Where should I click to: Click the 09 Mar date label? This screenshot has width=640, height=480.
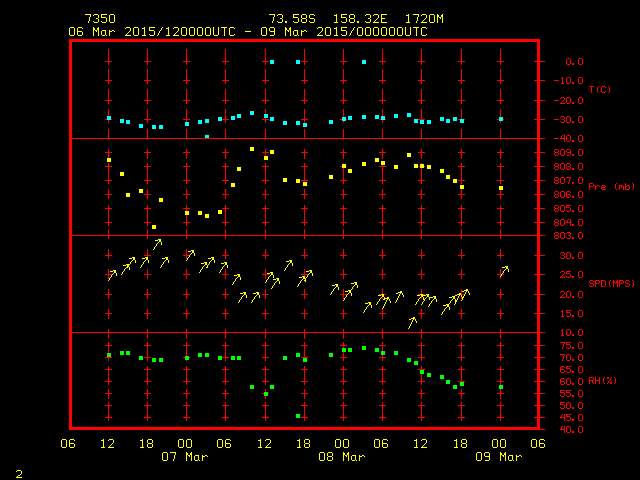[498, 457]
